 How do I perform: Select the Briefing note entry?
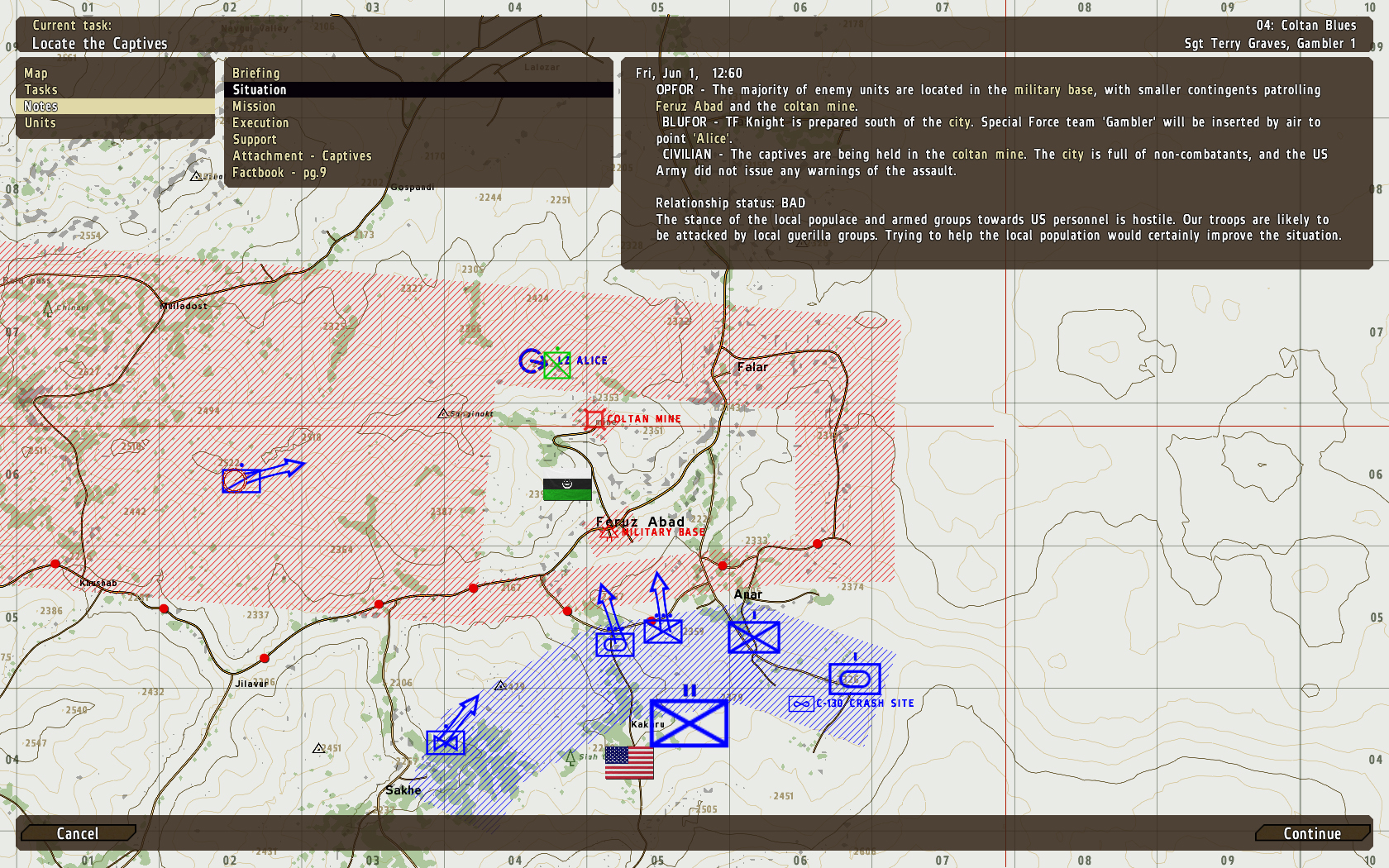(418, 74)
